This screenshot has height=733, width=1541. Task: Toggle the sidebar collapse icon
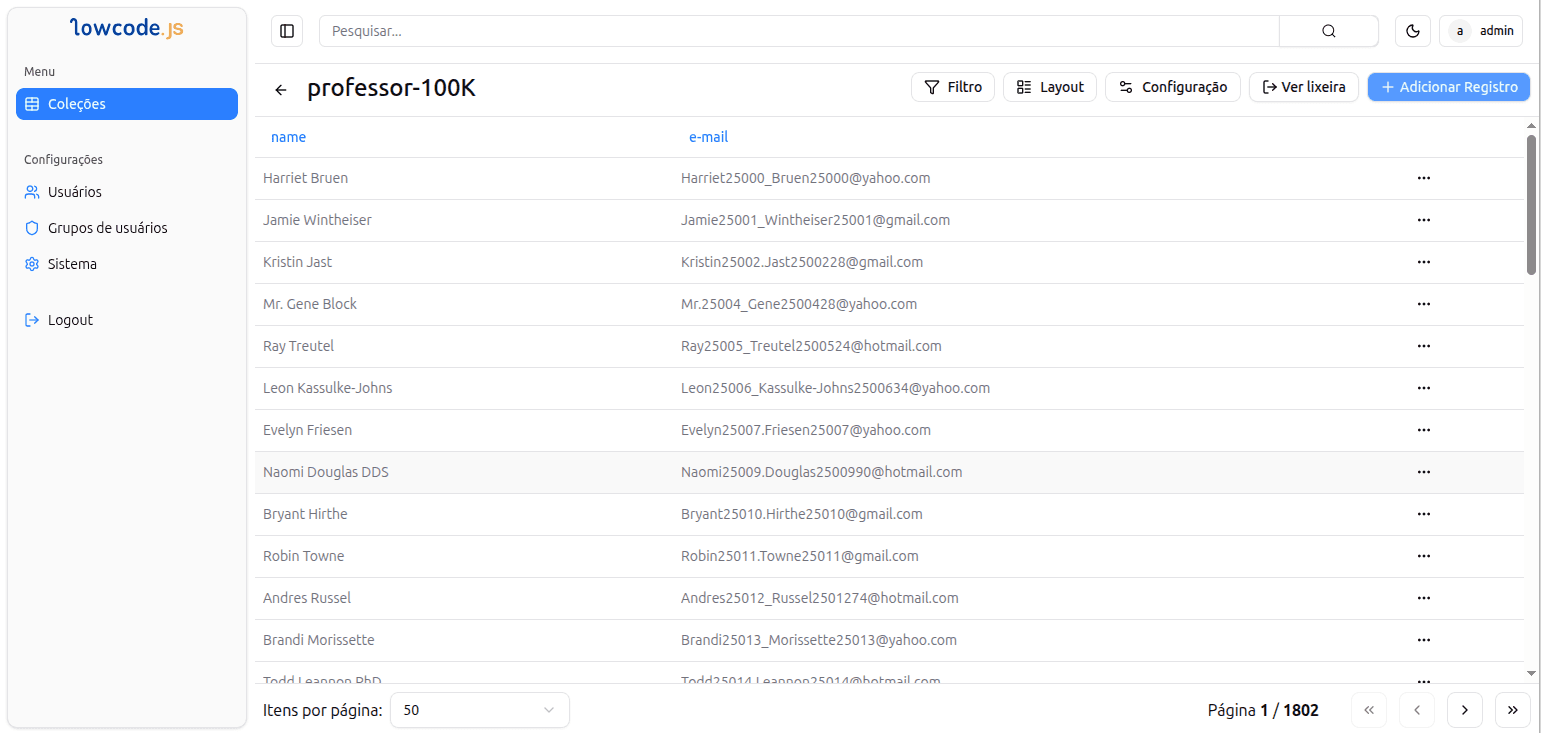click(x=287, y=30)
